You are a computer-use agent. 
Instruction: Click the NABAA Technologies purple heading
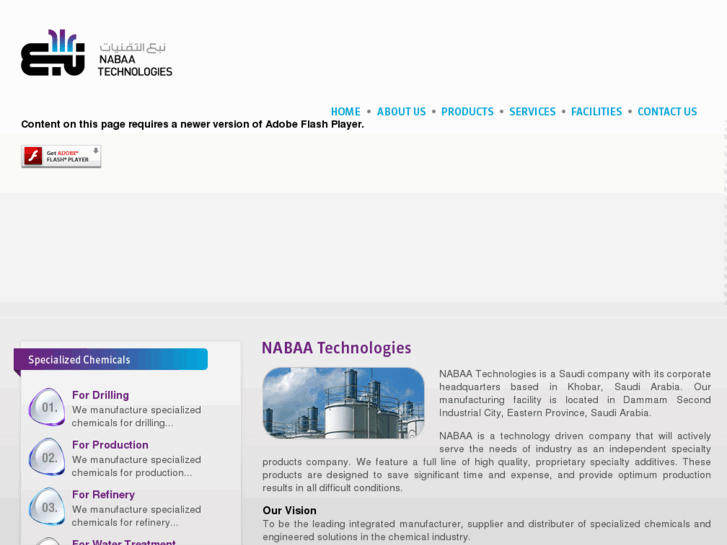[336, 348]
